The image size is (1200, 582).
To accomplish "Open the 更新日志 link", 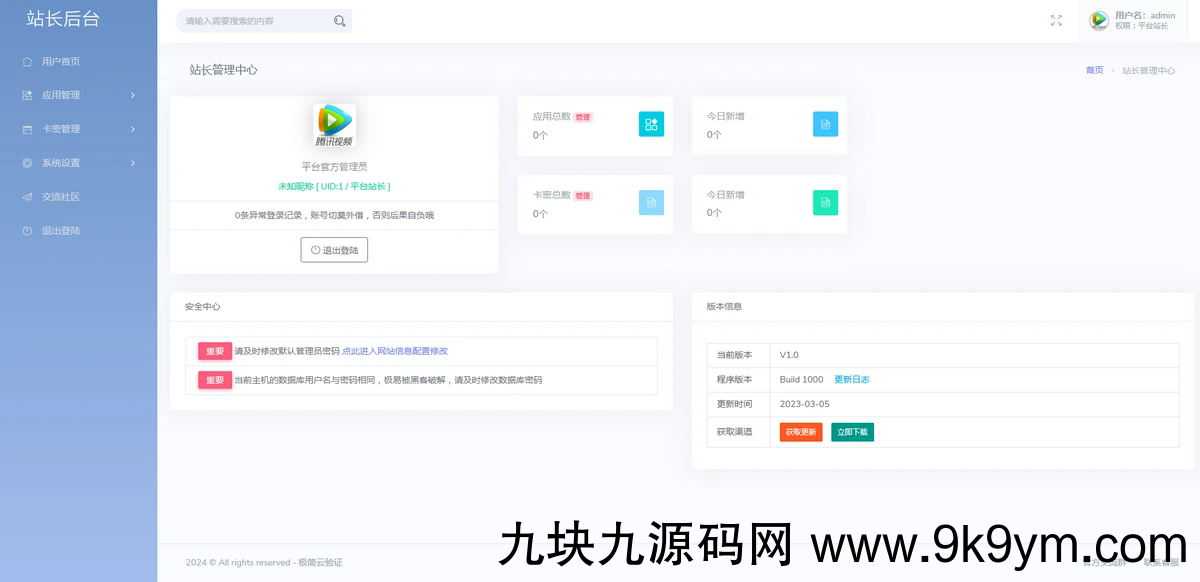I will 852,380.
